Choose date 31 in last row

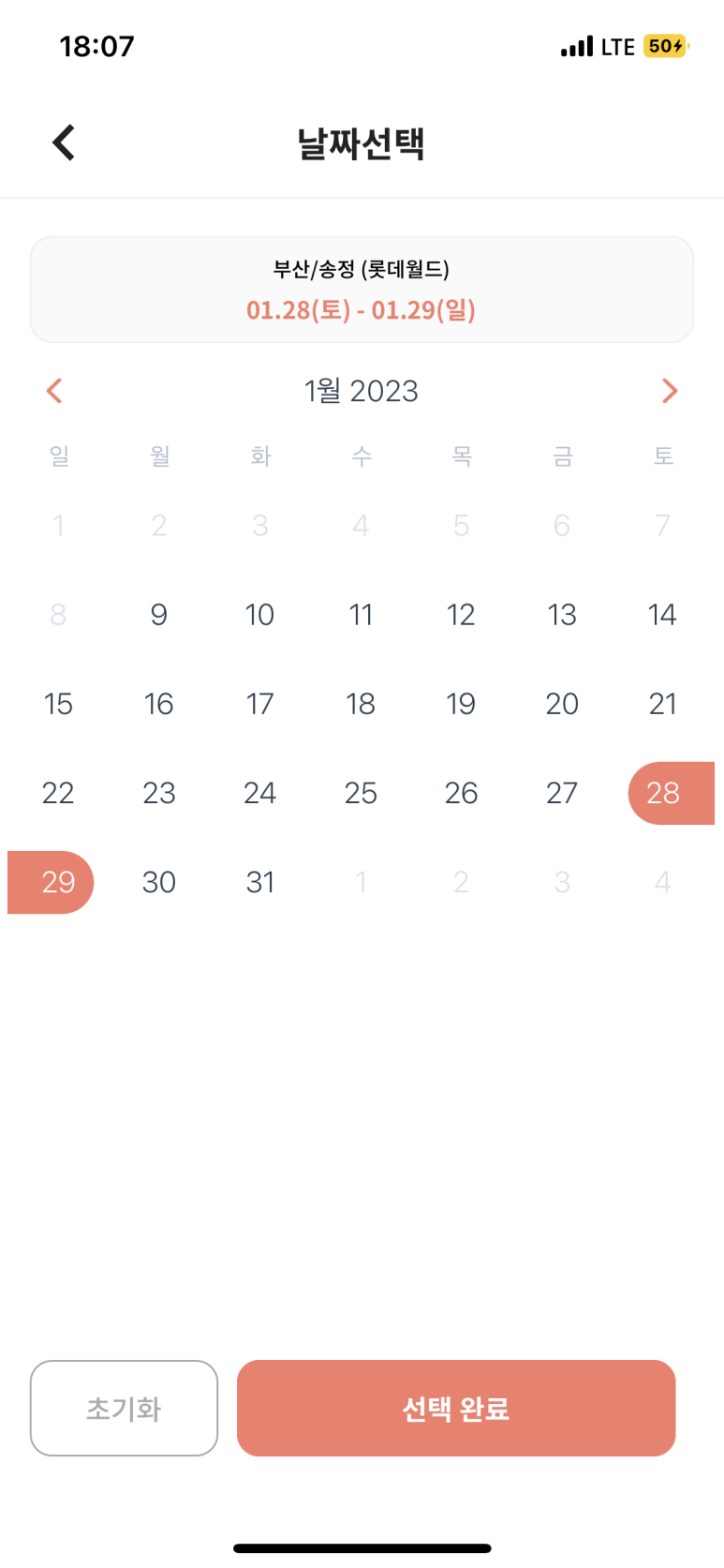coord(260,882)
